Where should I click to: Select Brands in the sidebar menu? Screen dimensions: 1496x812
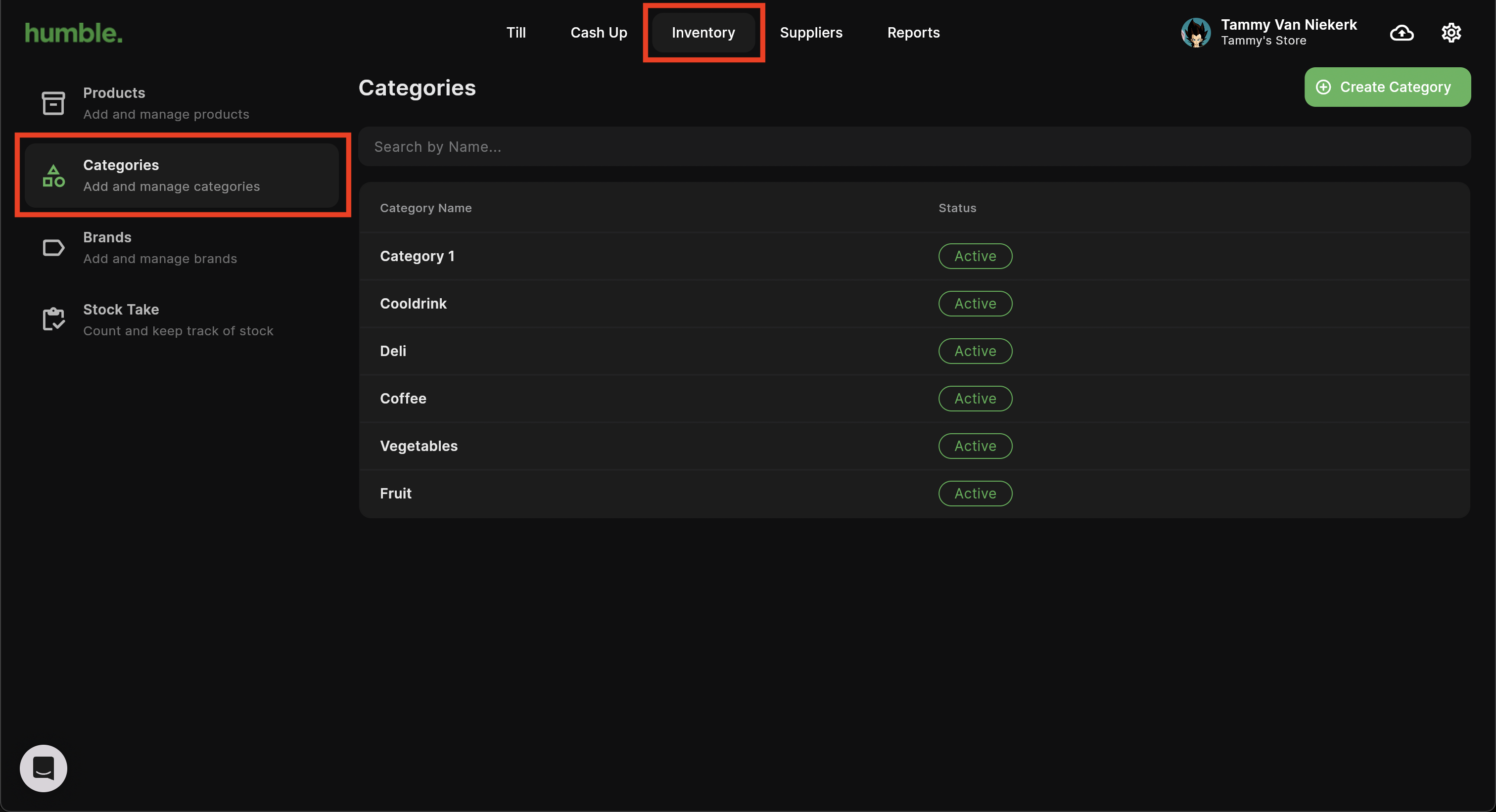(182, 248)
